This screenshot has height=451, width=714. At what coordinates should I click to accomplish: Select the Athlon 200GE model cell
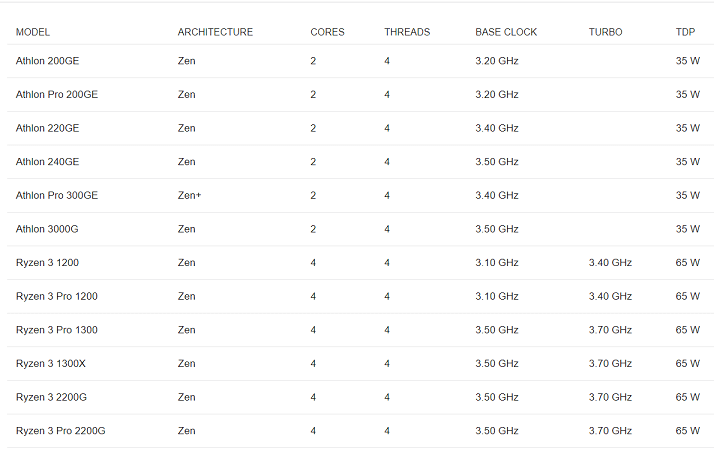tap(47, 61)
